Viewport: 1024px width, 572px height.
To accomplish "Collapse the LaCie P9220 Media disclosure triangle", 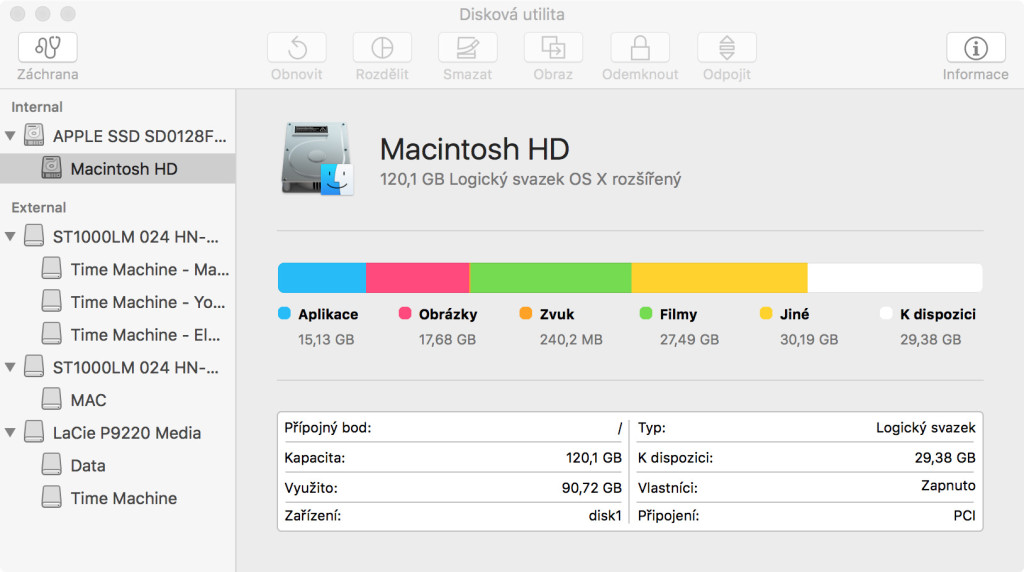I will 10,432.
